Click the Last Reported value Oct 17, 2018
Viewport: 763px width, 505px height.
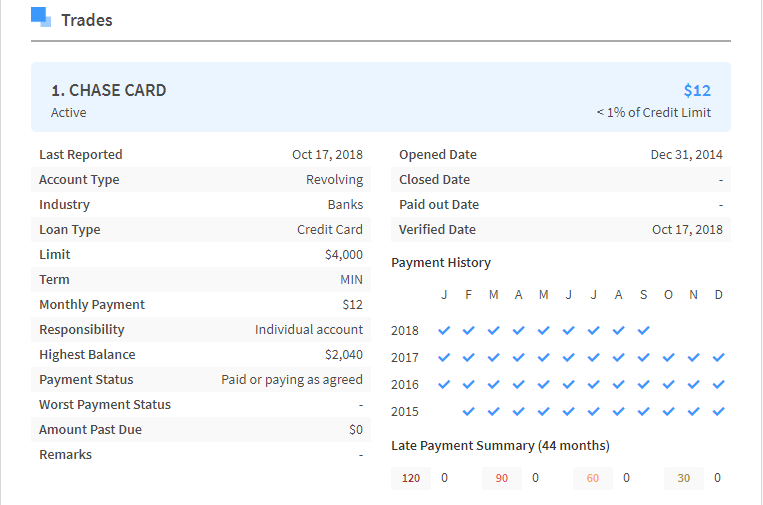(x=327, y=155)
